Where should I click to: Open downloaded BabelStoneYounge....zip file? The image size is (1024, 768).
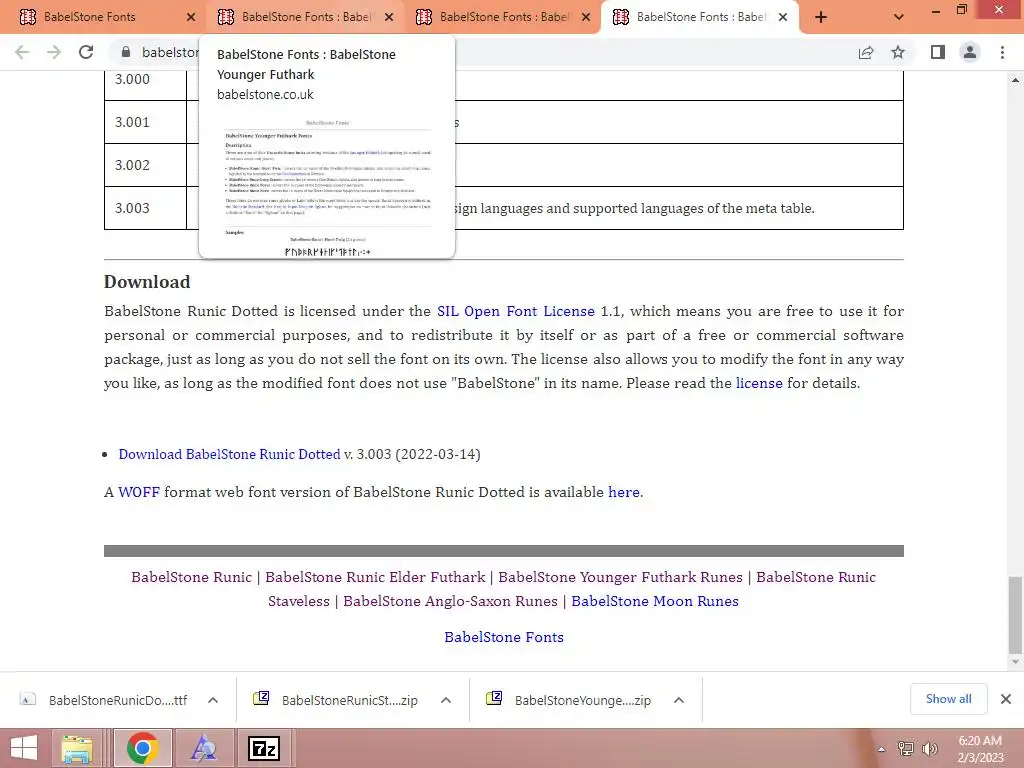tap(583, 700)
